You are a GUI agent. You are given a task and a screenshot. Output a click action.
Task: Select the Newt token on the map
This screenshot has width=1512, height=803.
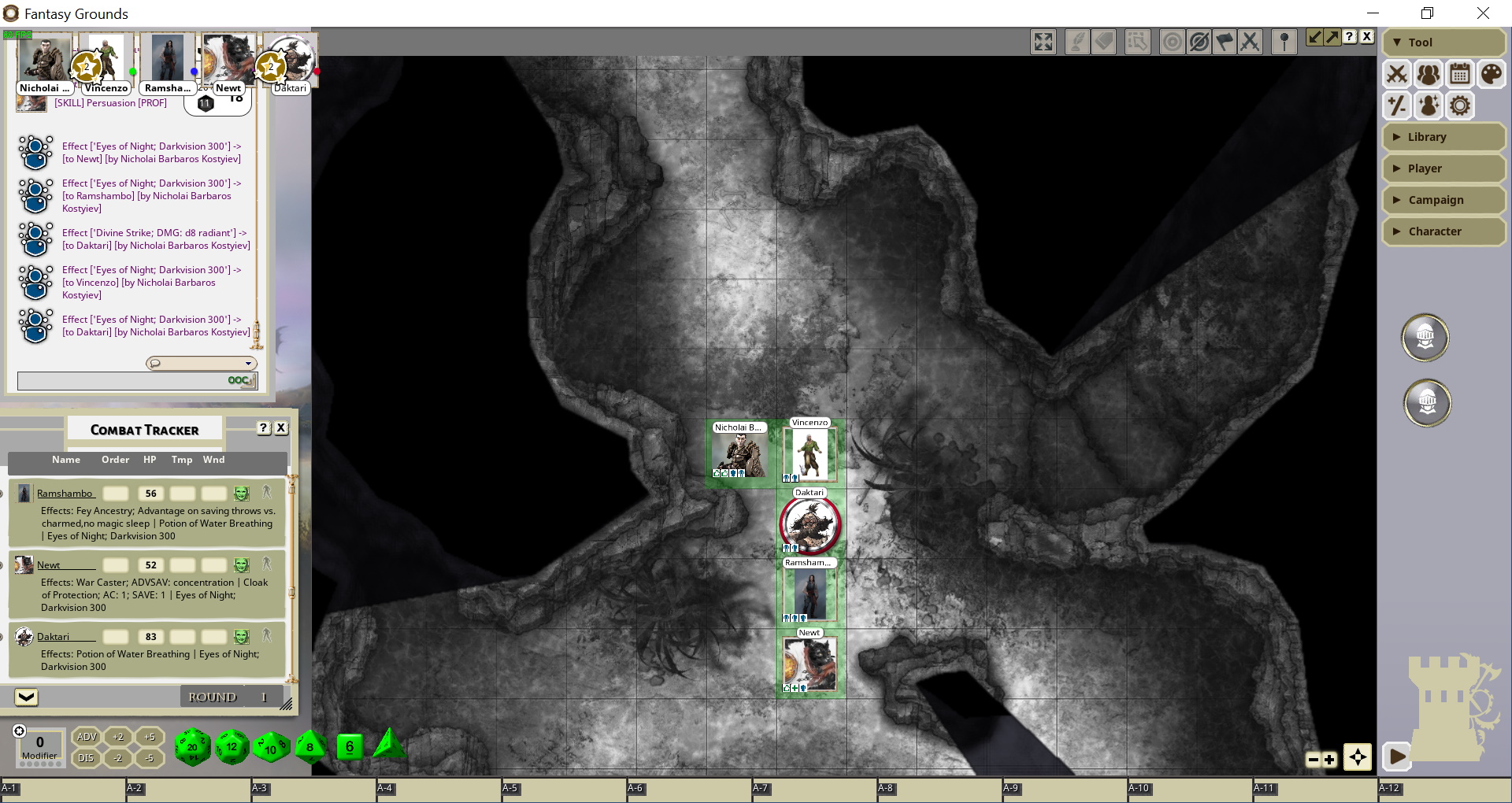click(810, 664)
